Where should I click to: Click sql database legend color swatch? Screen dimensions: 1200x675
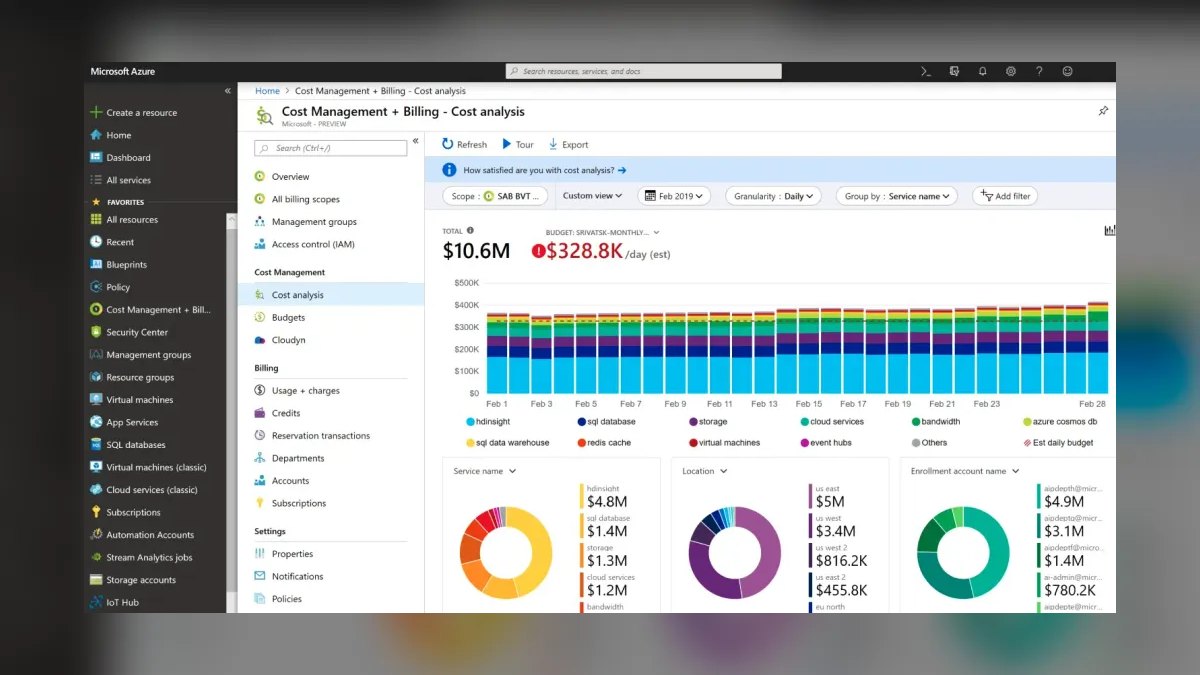click(582, 422)
